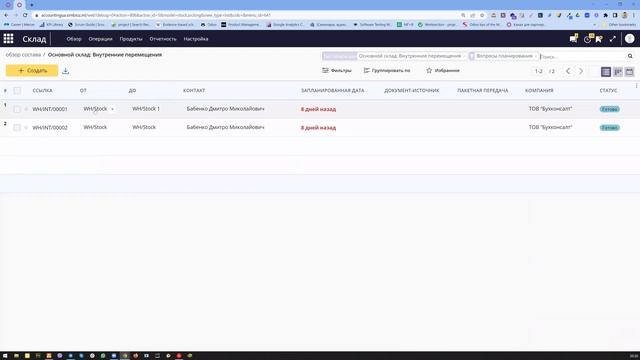
Task: Remove the Основной склад search facet
Action: [464, 56]
